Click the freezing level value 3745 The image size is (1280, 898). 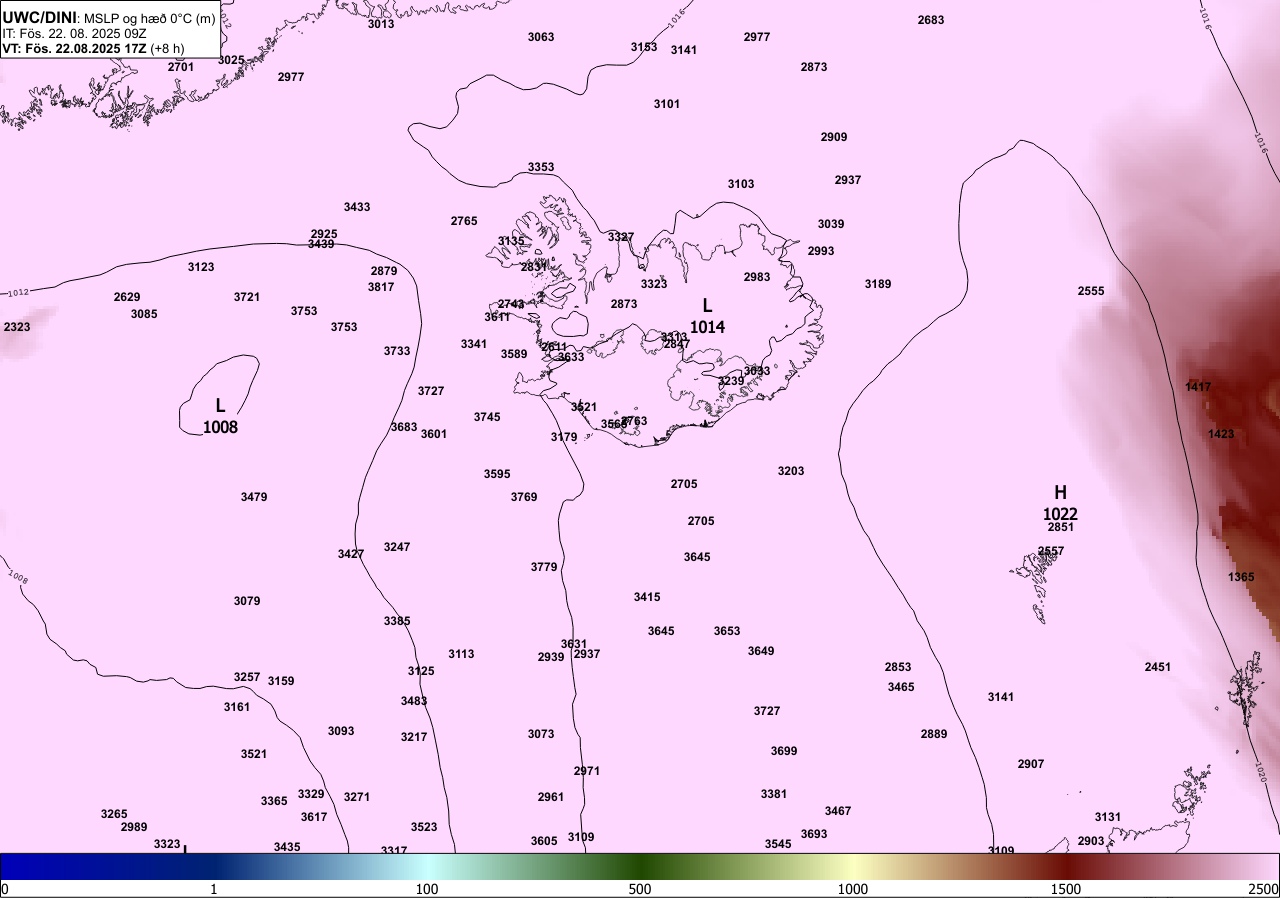click(x=487, y=417)
